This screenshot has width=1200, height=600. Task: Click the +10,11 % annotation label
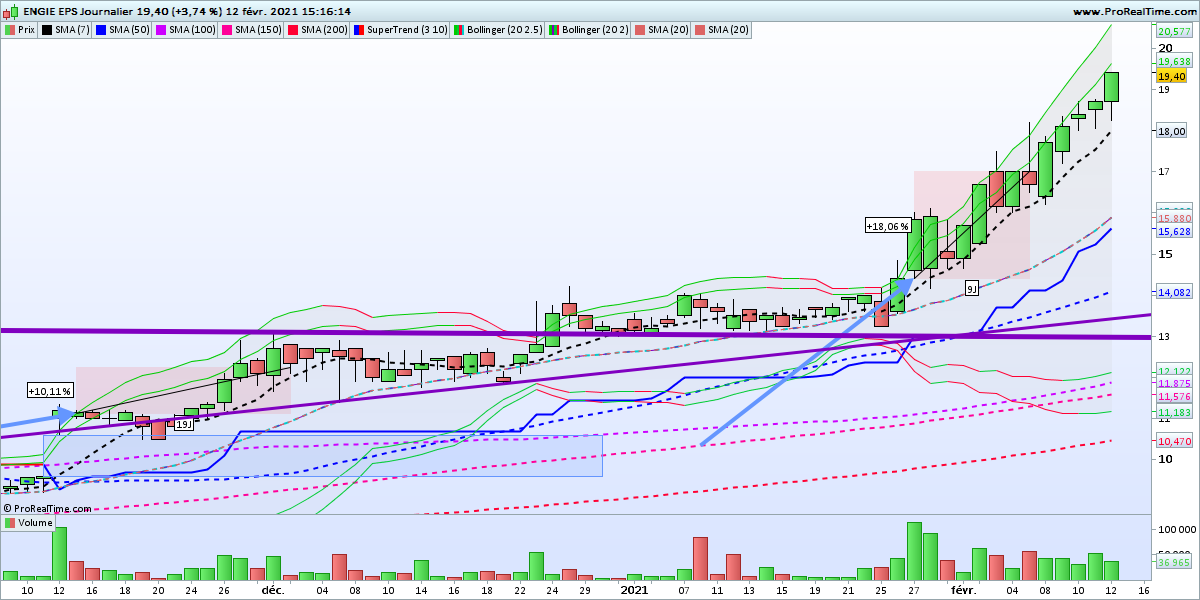[x=51, y=391]
